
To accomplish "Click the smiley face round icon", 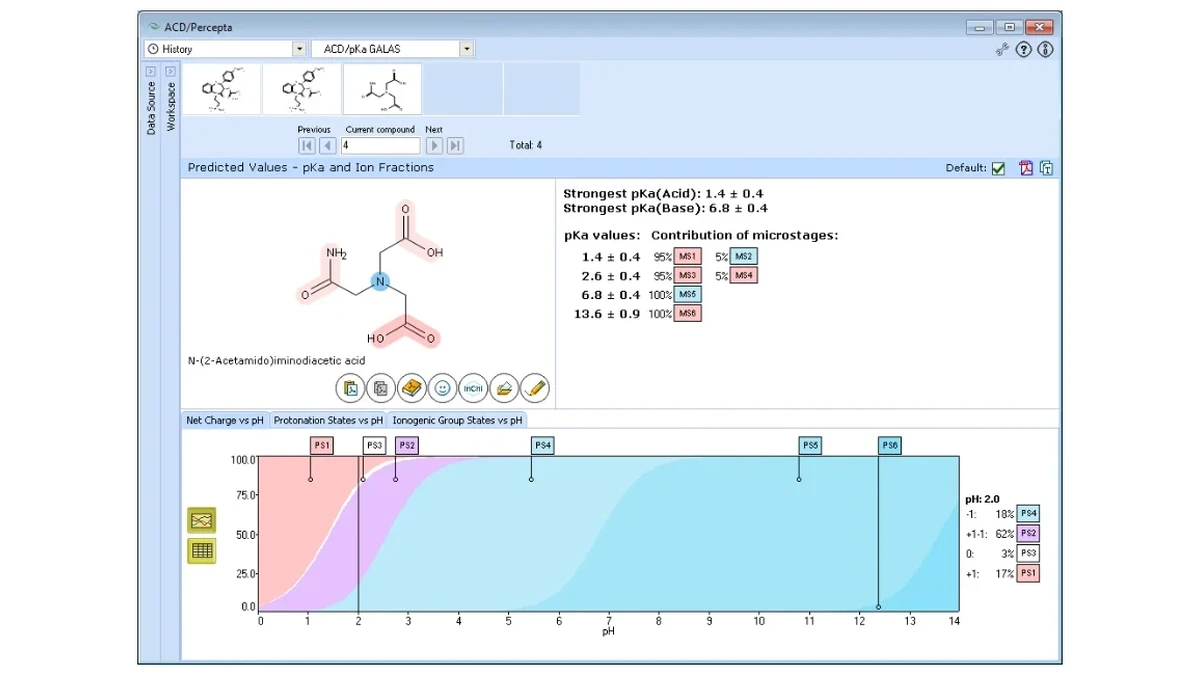I will coord(443,387).
